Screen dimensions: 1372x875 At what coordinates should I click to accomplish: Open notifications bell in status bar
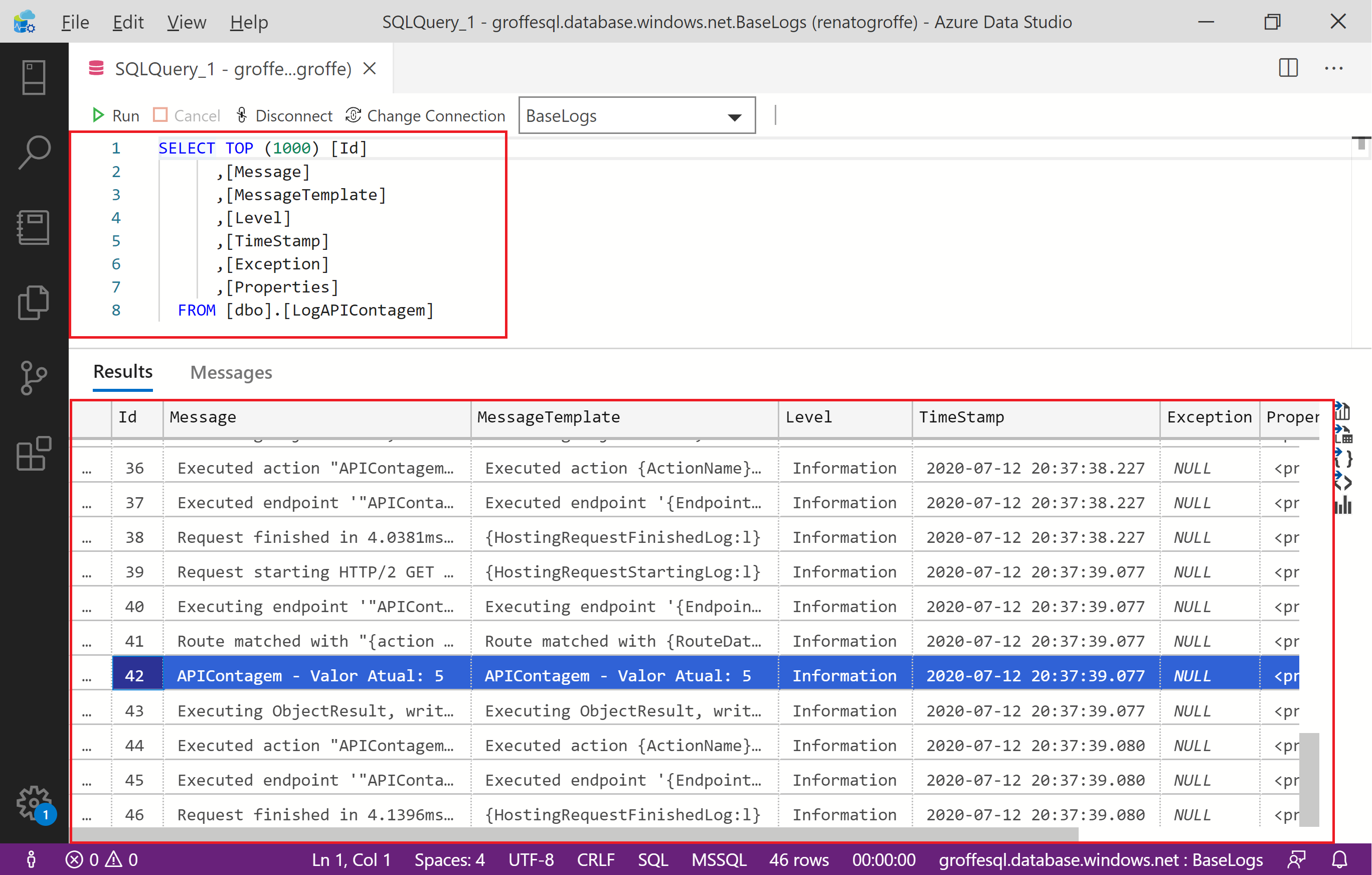tap(1340, 859)
